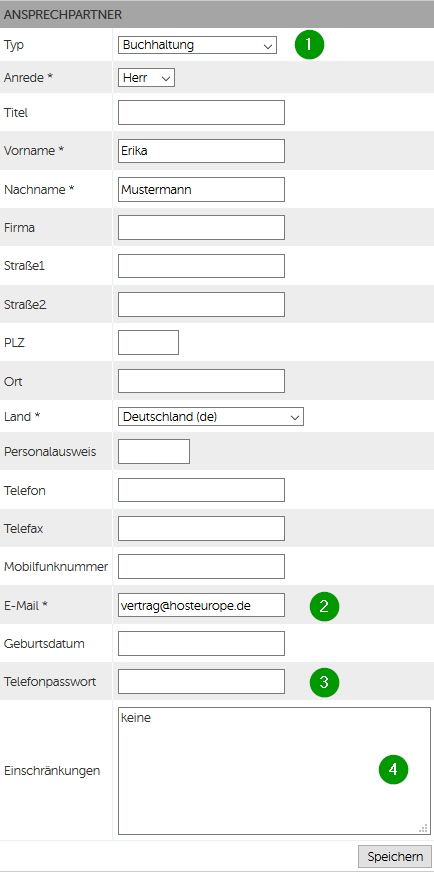This screenshot has height=873, width=434.
Task: Select the Firma text field
Action: pyautogui.click(x=201, y=228)
